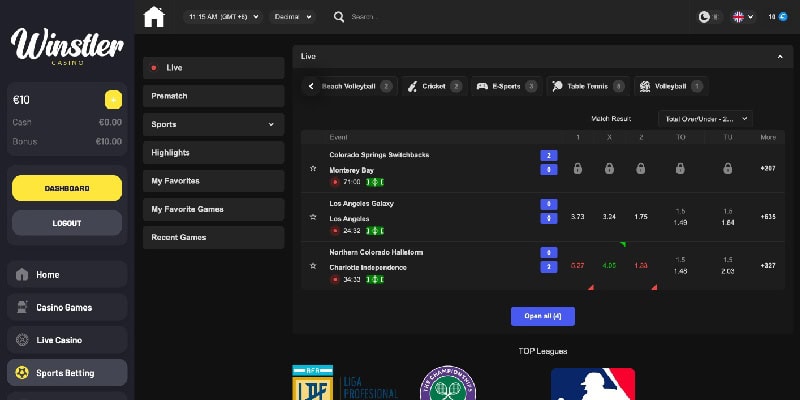Open Recent Games
The width and height of the screenshot is (800, 400).
click(x=213, y=237)
